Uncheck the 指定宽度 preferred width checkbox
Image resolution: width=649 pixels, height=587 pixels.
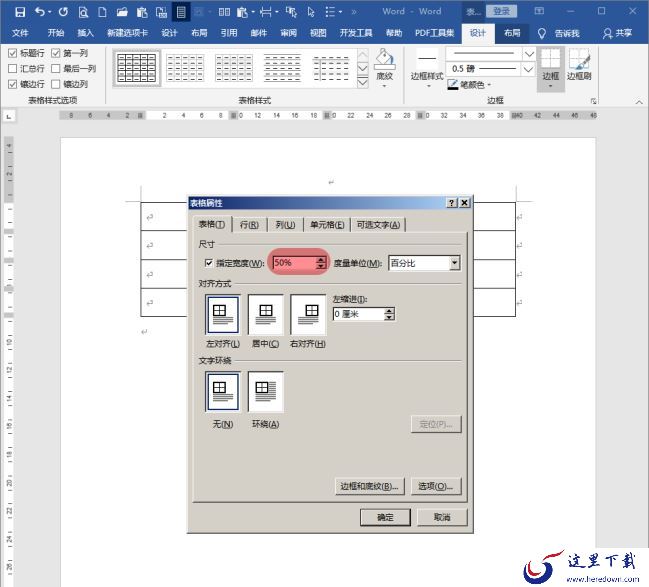coord(209,263)
